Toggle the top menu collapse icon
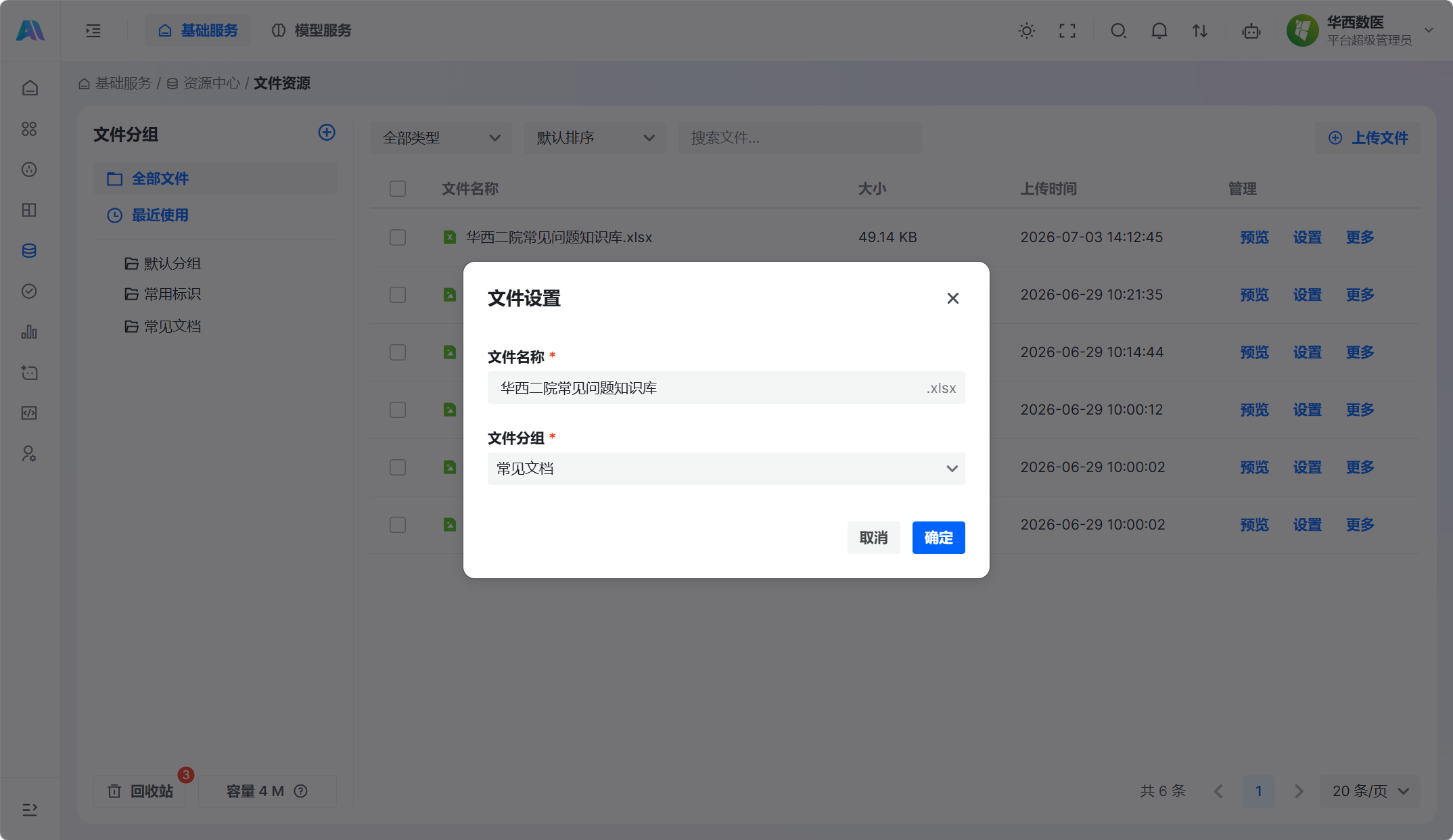The image size is (1453, 840). point(93,30)
